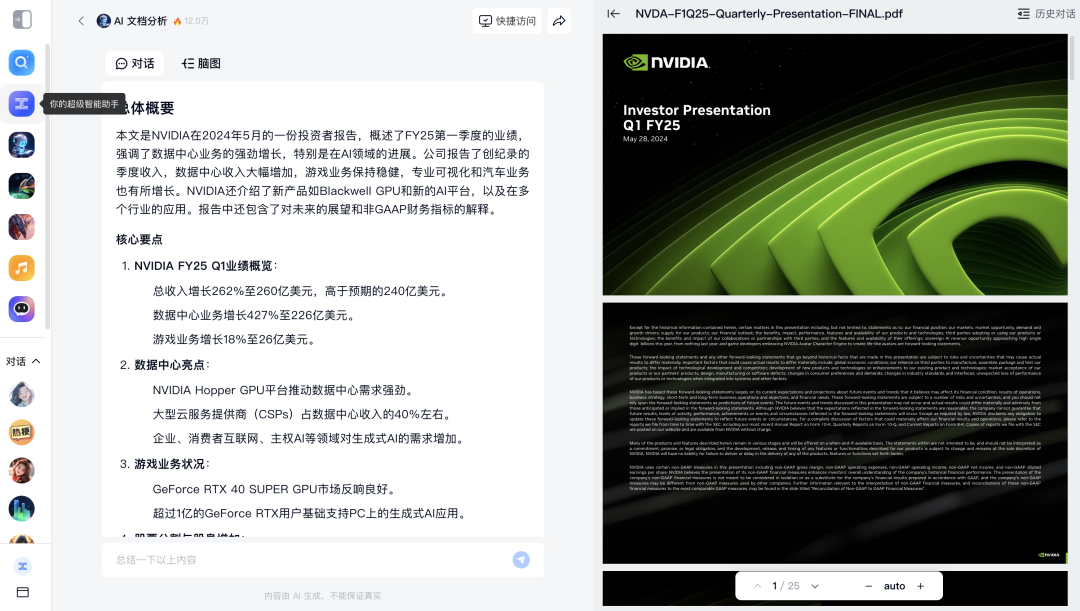Open the panel icon at sidebar bottom

tap(22, 594)
